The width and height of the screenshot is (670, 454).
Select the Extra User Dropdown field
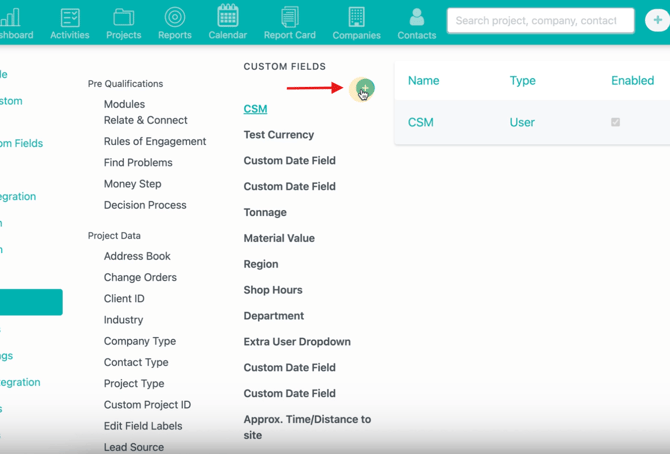[297, 342]
